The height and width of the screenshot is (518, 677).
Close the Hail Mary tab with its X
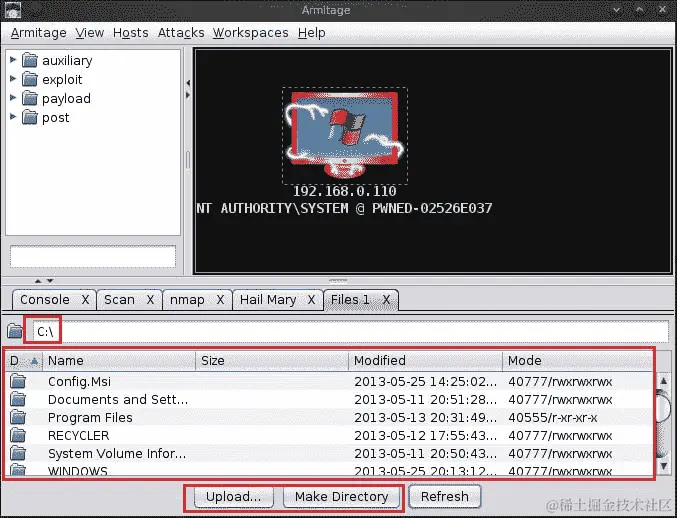tap(311, 300)
